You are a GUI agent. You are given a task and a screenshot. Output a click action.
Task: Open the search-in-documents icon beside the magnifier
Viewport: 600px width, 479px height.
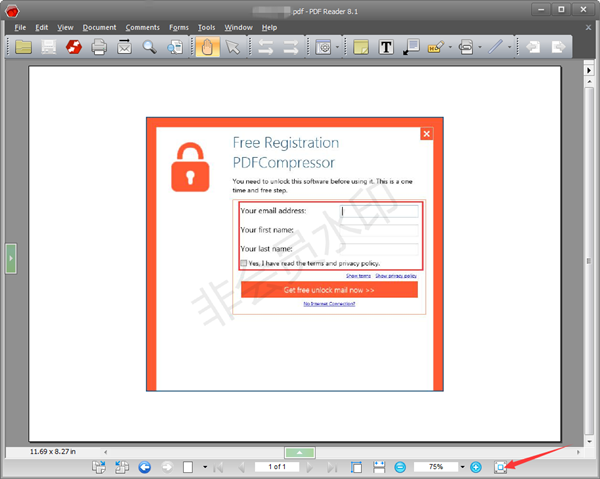(x=175, y=47)
